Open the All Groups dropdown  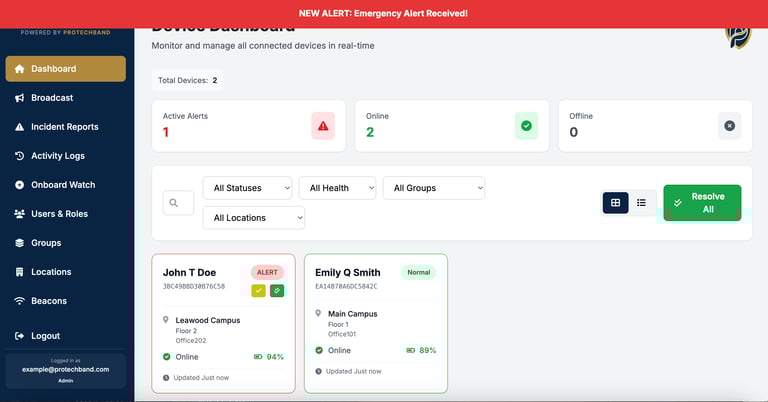[x=434, y=188]
